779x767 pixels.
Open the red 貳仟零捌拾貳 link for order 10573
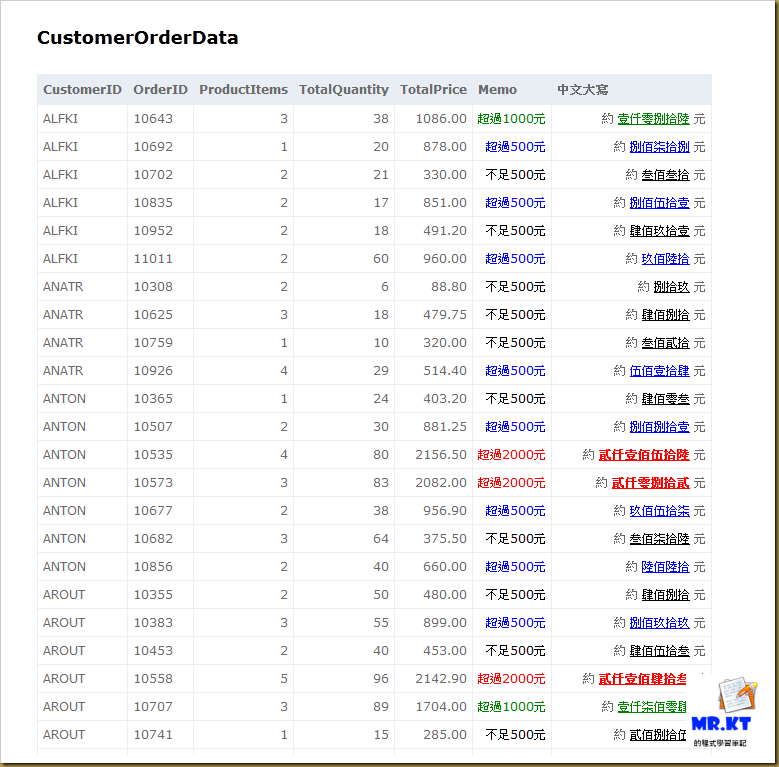pos(650,482)
